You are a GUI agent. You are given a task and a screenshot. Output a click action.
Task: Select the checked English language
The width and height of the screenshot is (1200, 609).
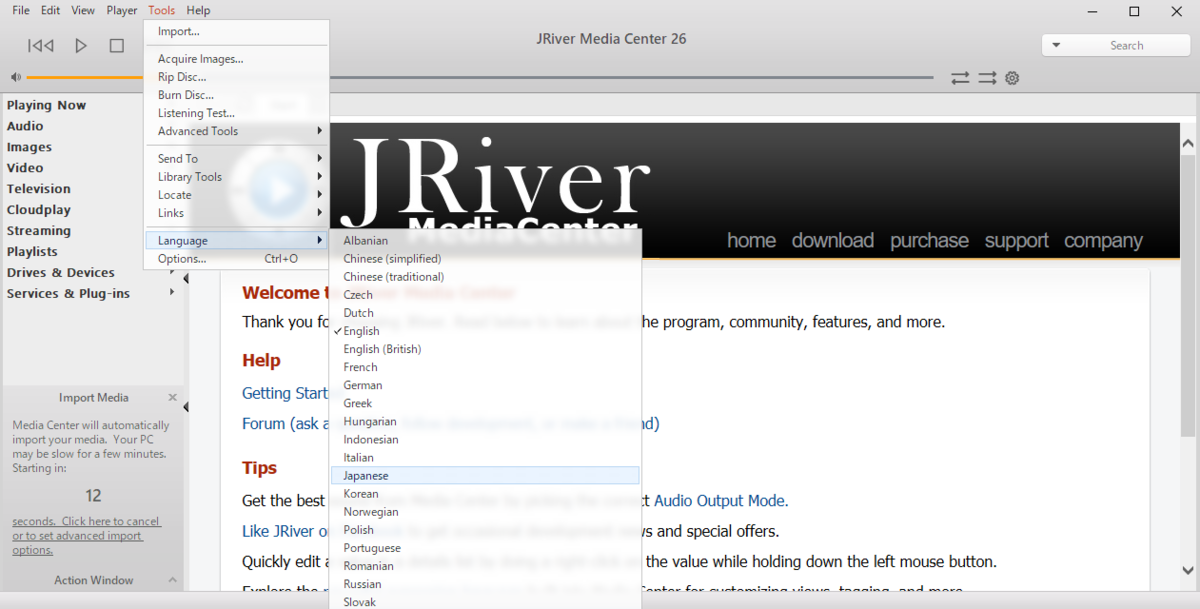coord(485,331)
